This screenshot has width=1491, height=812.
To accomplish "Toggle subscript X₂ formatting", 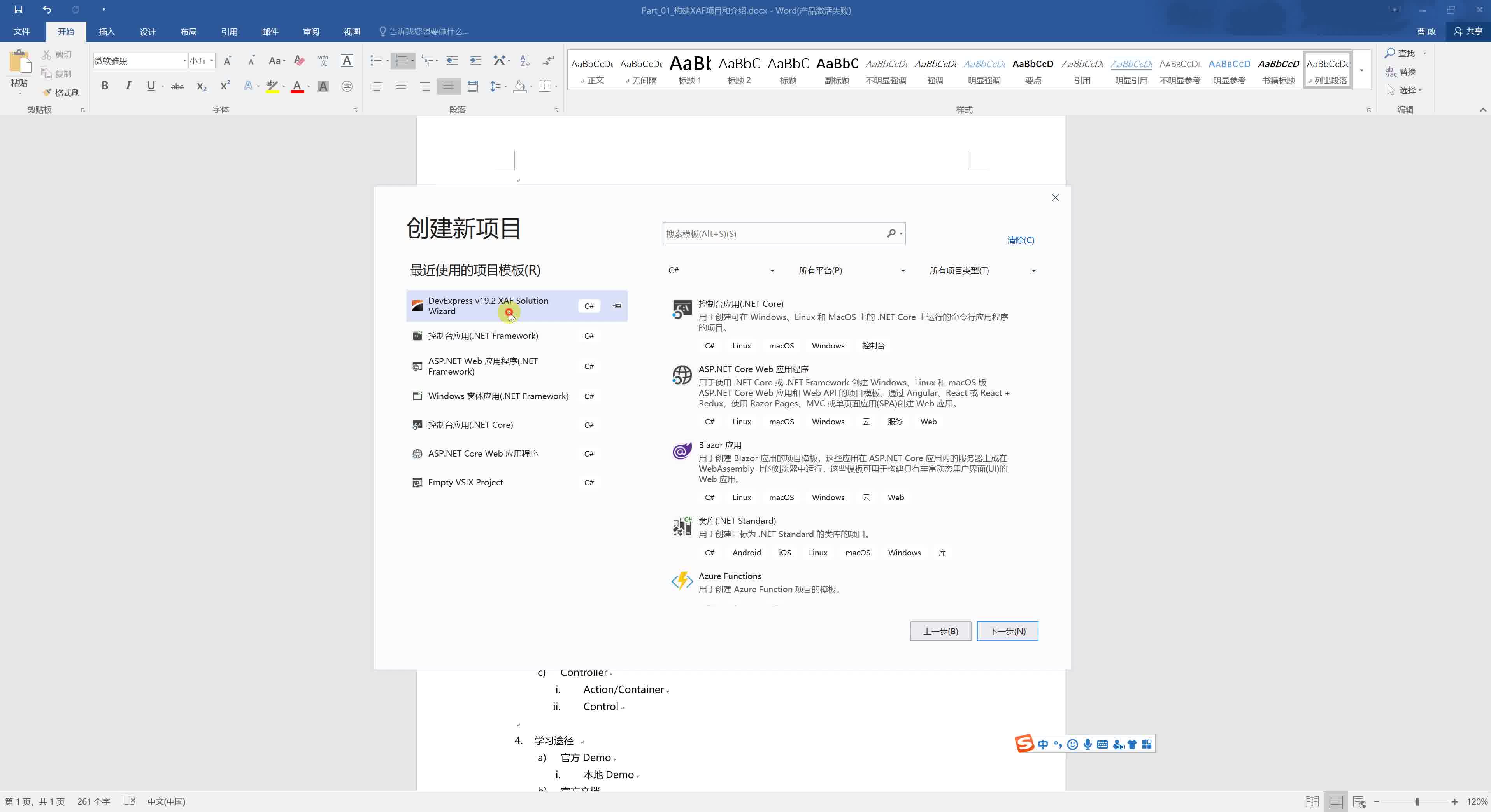I will tap(202, 87).
